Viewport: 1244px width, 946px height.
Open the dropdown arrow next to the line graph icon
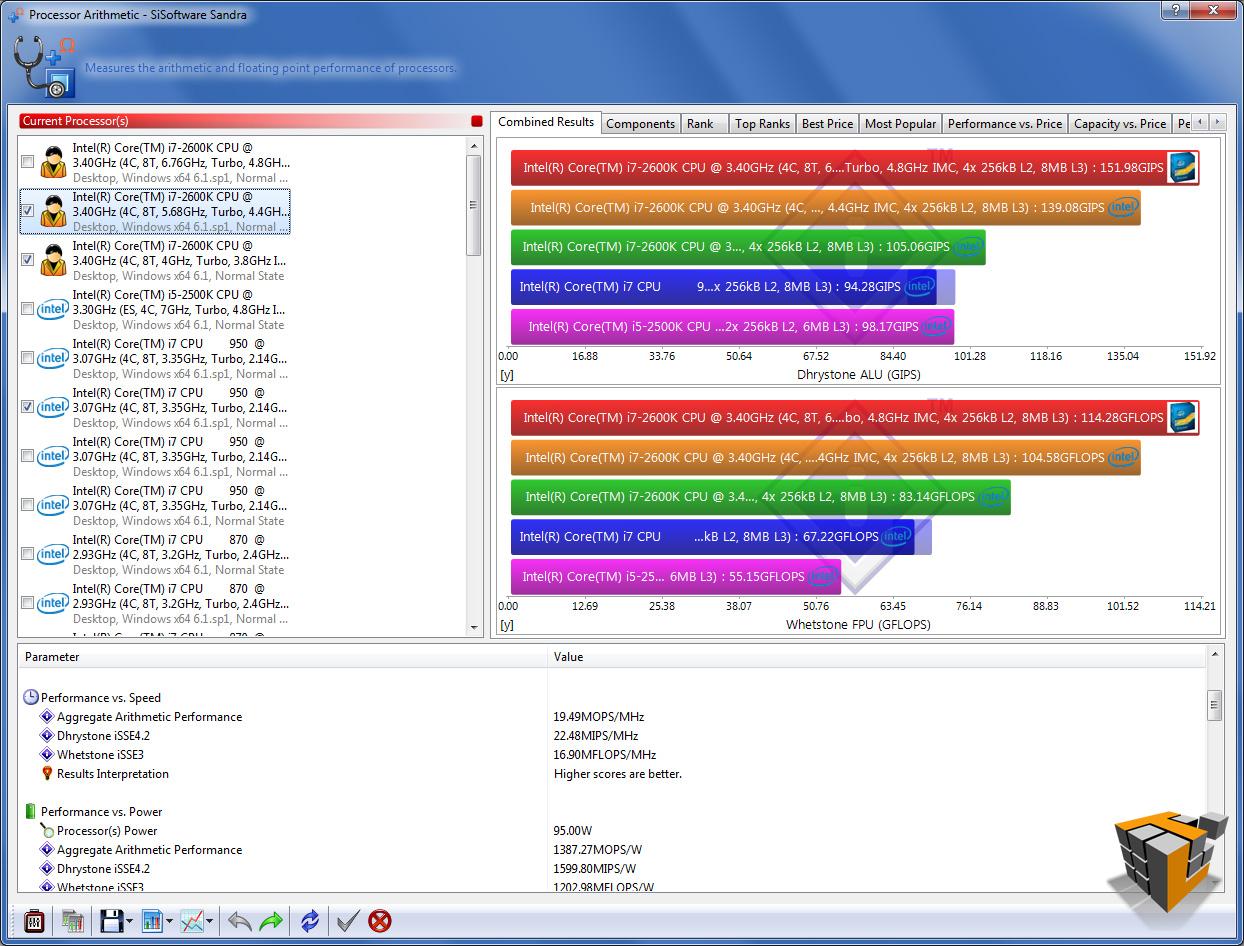pyautogui.click(x=209, y=922)
